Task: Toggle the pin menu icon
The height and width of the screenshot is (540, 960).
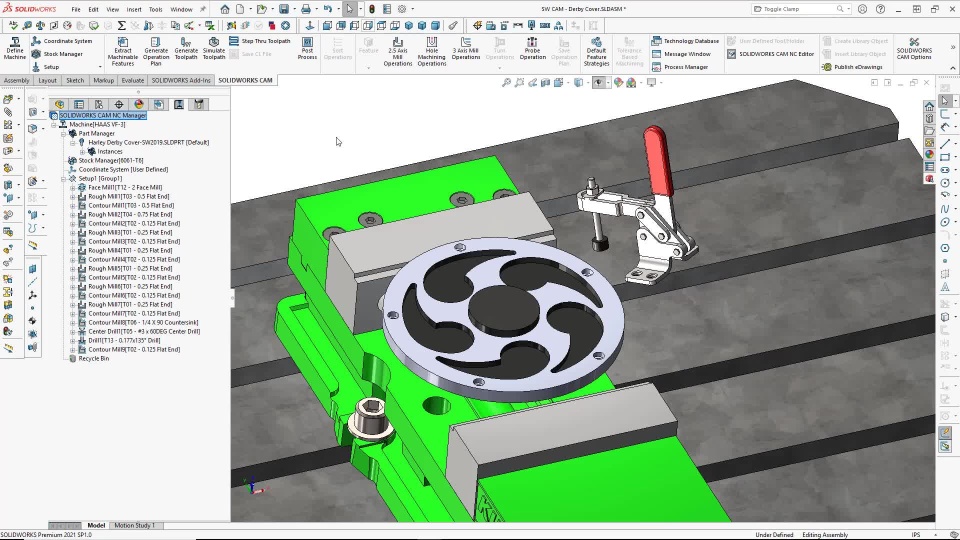Action: click(203, 9)
